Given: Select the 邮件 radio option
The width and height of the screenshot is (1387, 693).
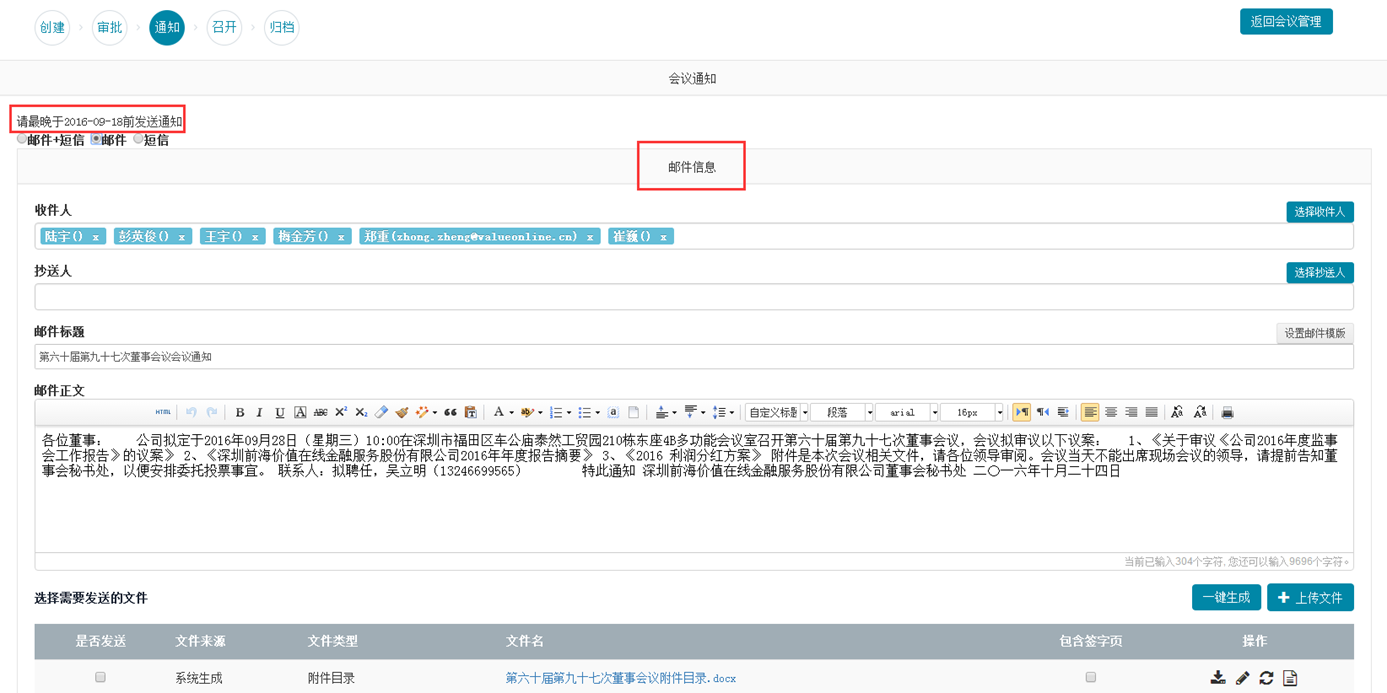Looking at the screenshot, I should 96,139.
